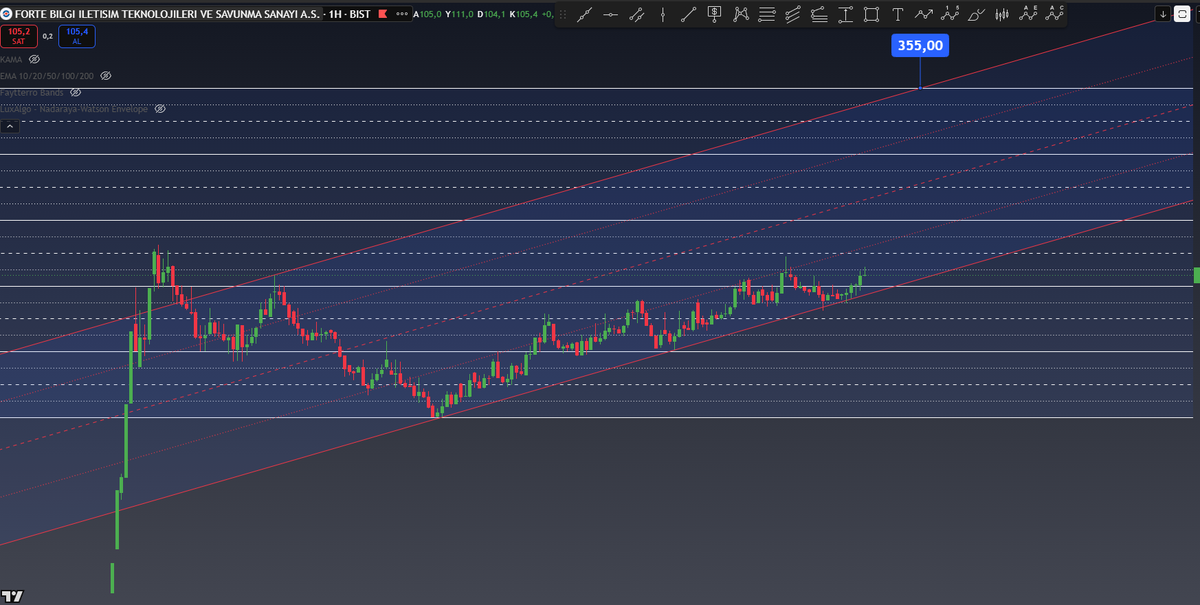Viewport: 1200px width, 605px height.
Task: Click the EMA 10/20/50/100/200 indicator name
Action: (x=48, y=76)
